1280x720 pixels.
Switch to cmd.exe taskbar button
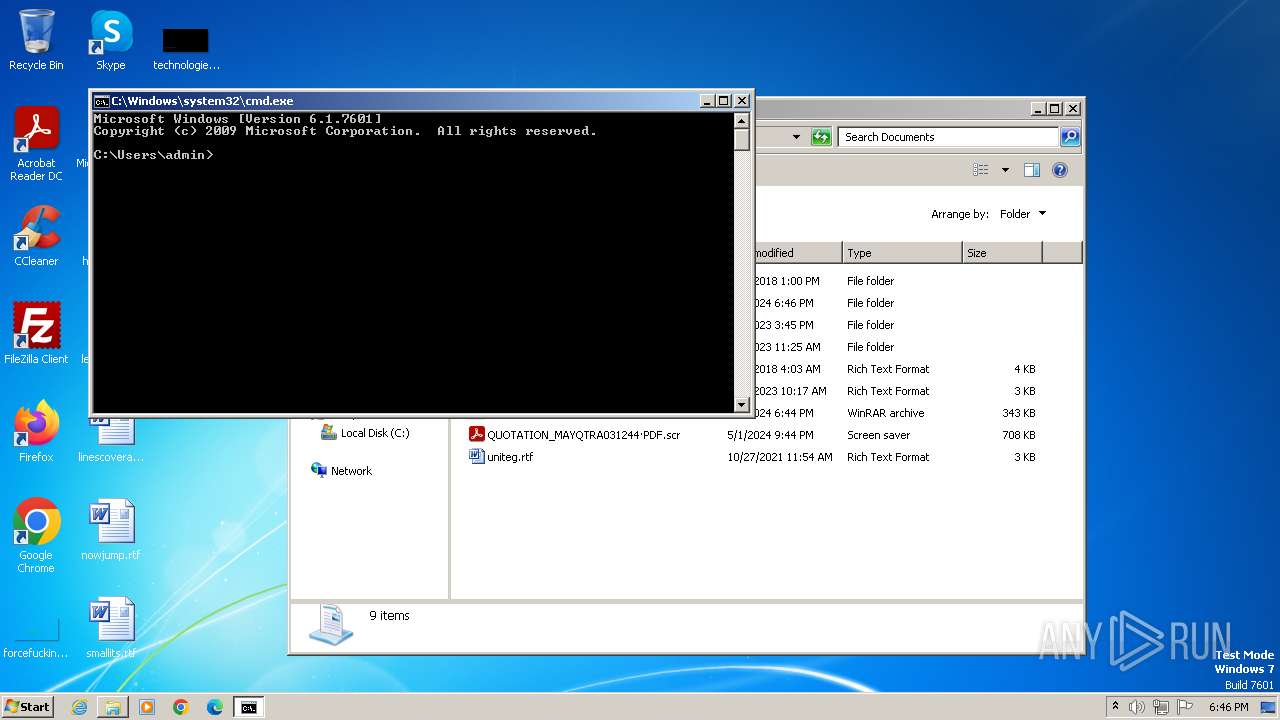(248, 707)
